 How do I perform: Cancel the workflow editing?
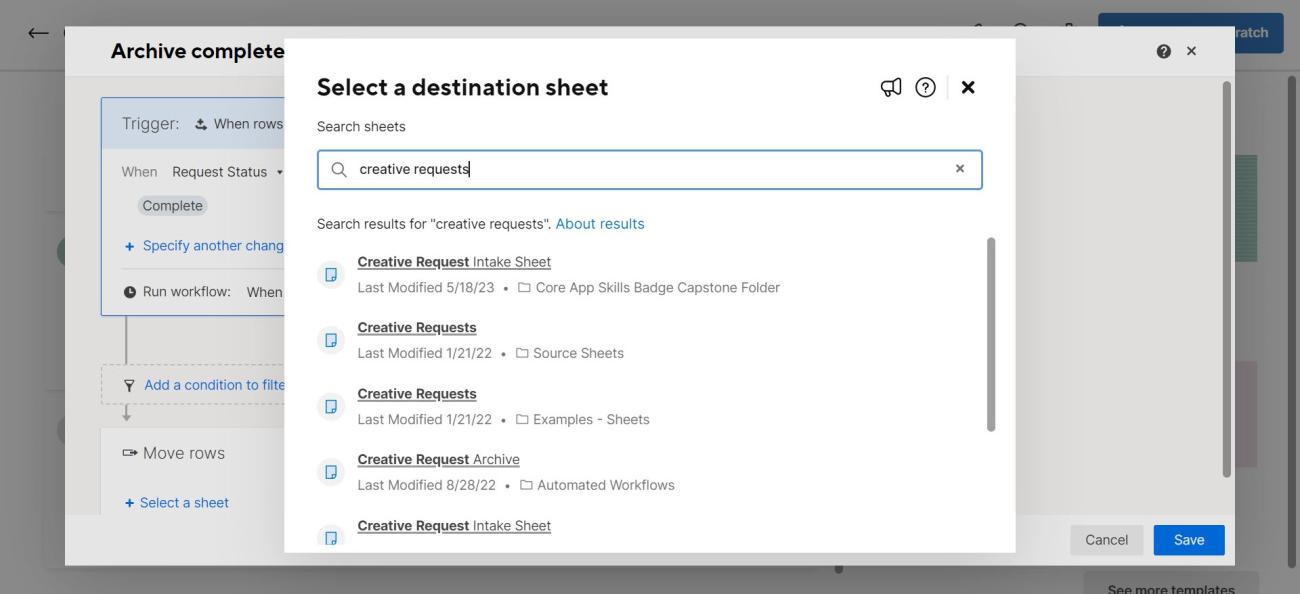pos(1107,539)
